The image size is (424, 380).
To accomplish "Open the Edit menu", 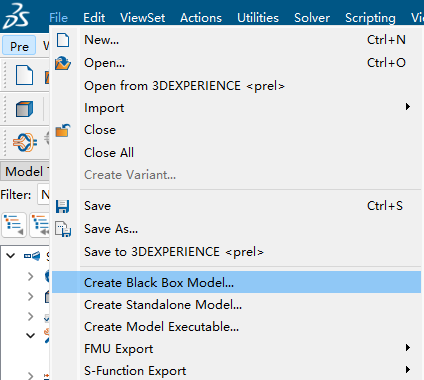I will (94, 17).
